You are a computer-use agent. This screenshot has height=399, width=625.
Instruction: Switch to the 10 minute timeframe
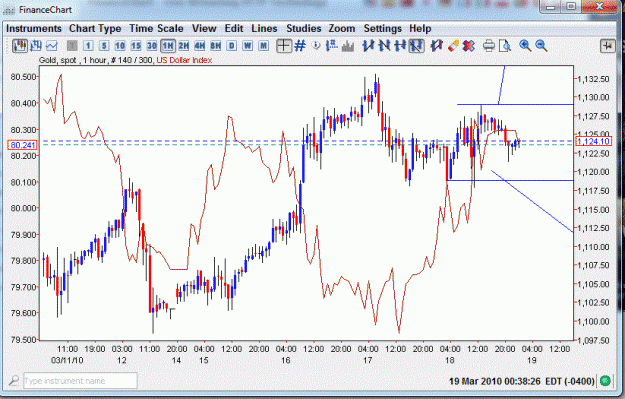(x=120, y=46)
